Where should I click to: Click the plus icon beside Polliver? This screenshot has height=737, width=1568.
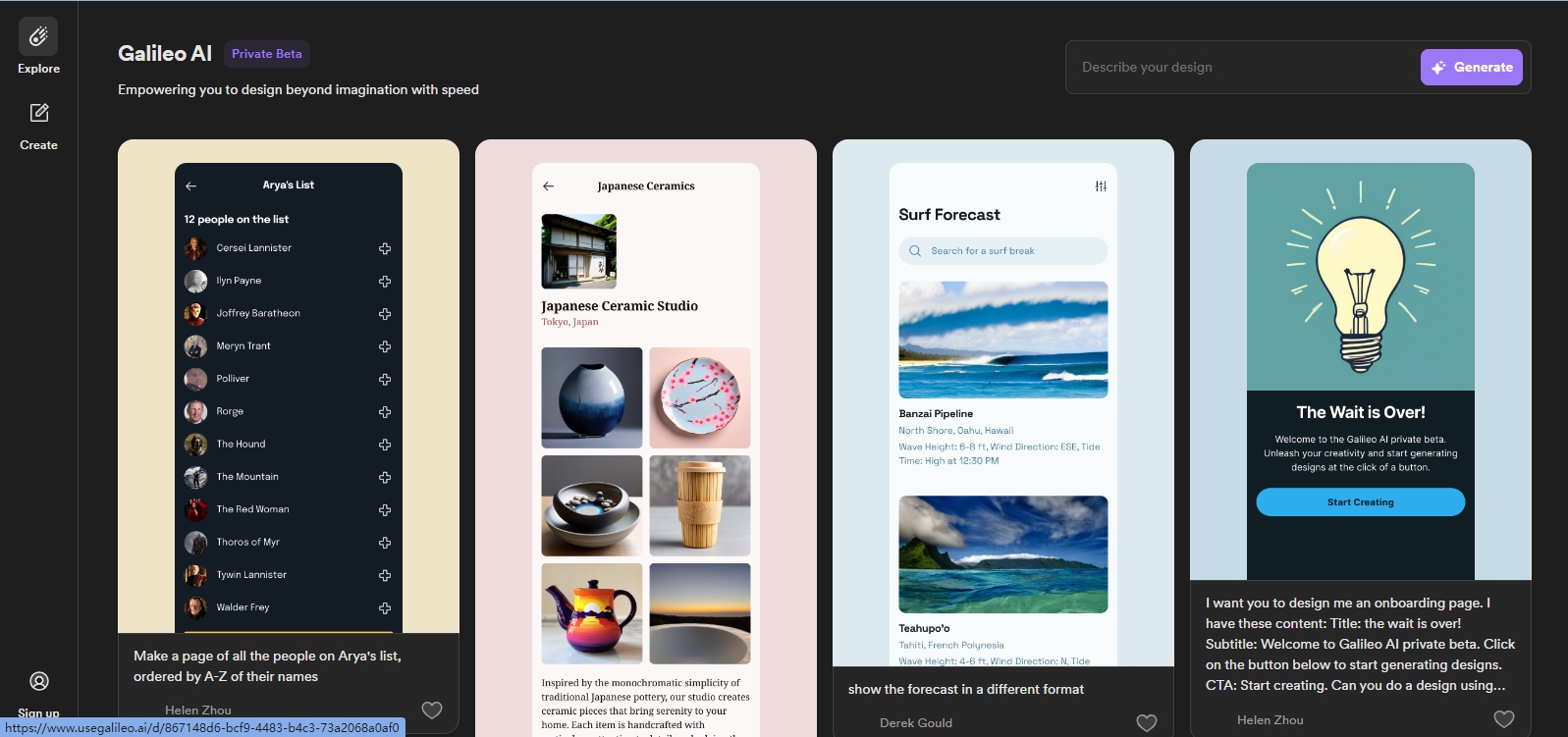click(x=385, y=379)
